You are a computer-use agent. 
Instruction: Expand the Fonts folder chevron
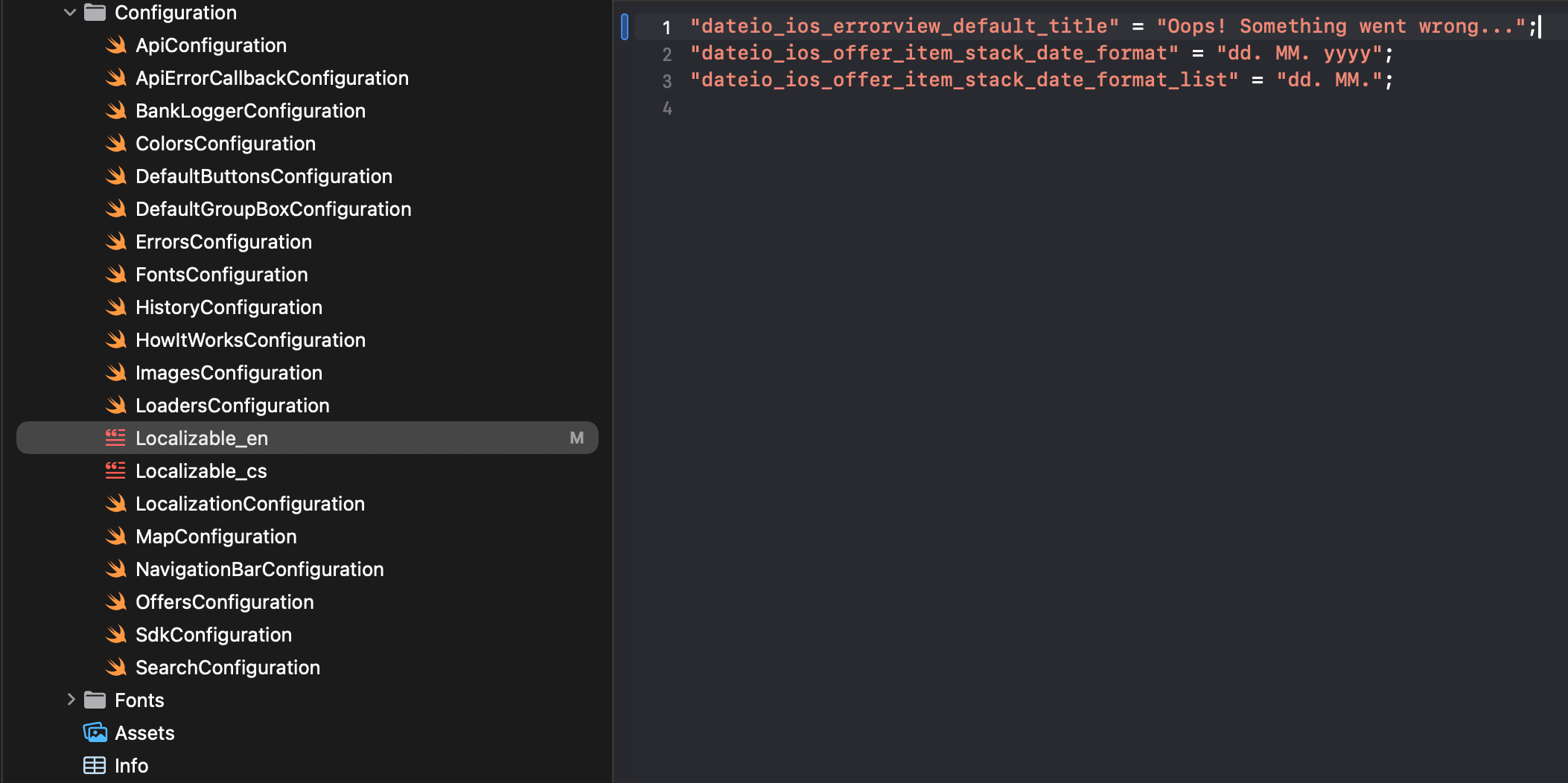(x=71, y=700)
